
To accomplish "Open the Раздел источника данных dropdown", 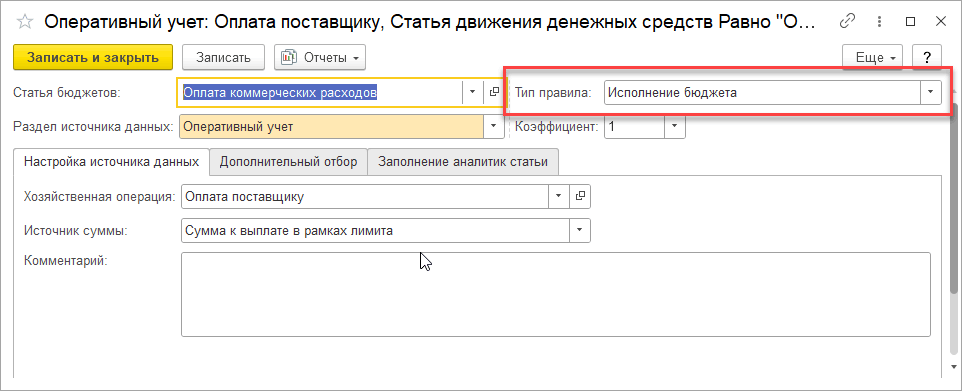I will click(x=493, y=126).
